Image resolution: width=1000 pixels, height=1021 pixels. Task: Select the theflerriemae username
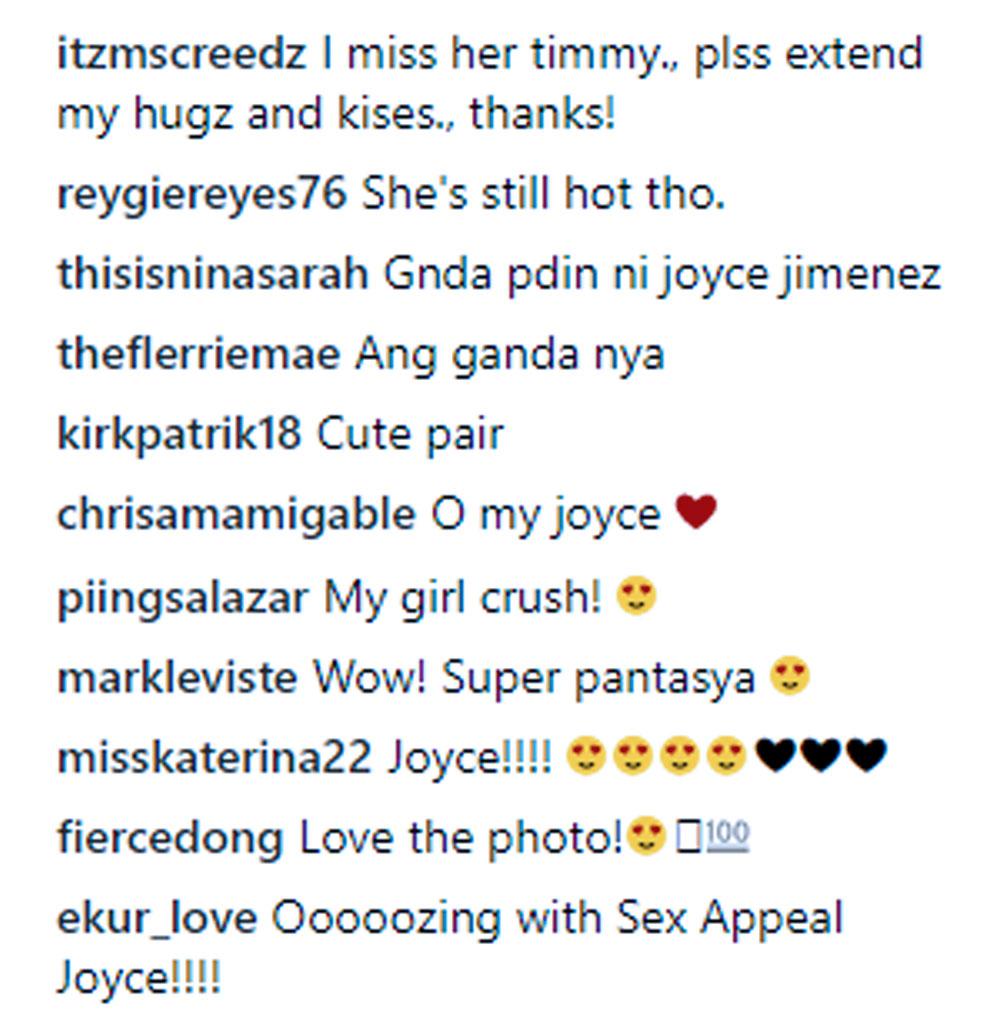click(x=199, y=354)
